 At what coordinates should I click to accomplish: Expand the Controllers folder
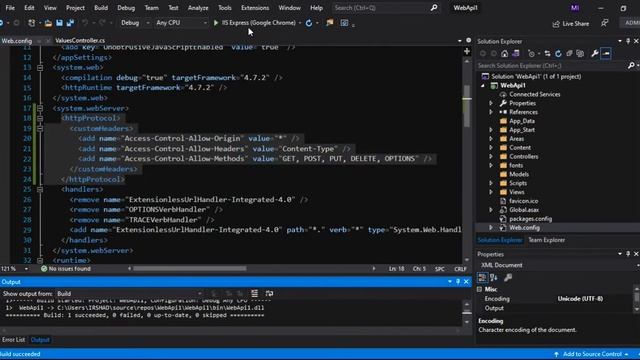click(x=491, y=156)
